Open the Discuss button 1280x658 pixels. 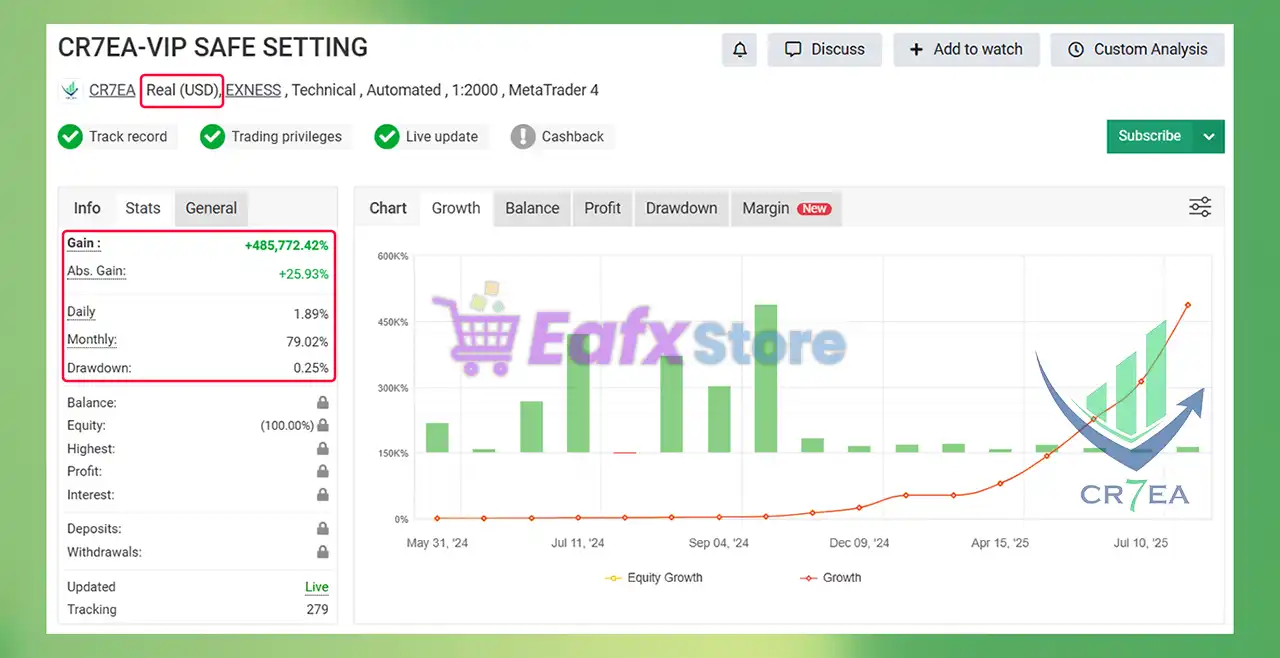coord(824,49)
